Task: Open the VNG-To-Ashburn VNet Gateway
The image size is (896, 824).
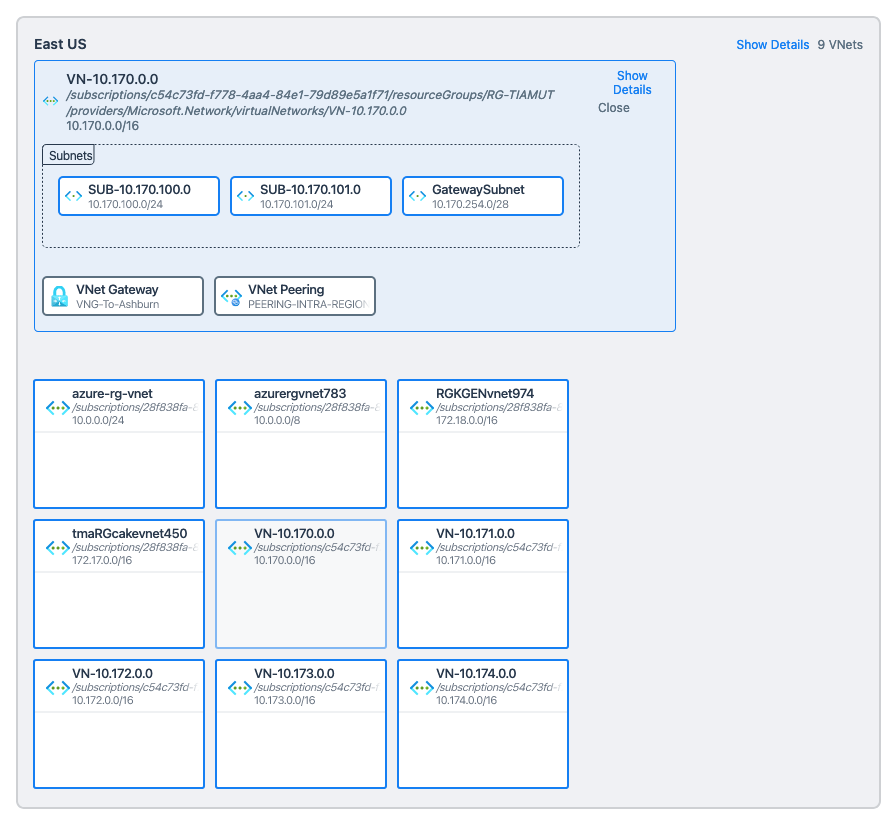Action: click(x=123, y=296)
